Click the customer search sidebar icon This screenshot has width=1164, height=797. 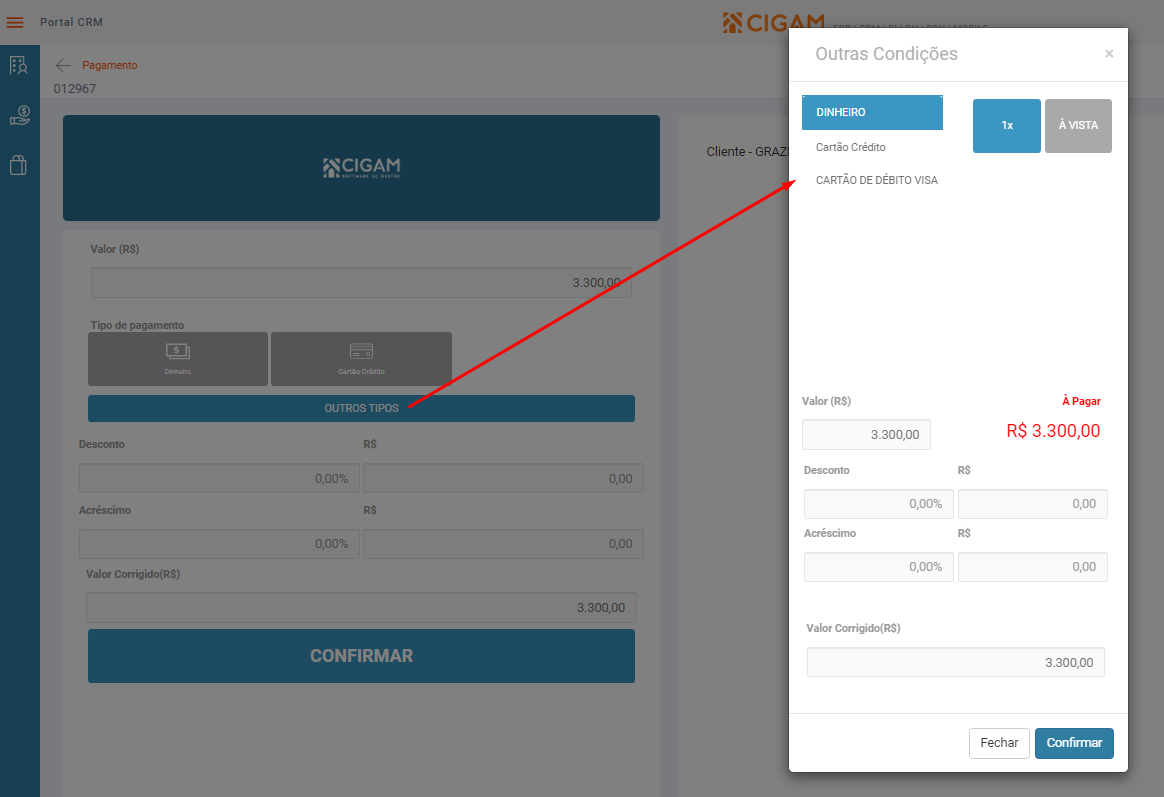point(19,65)
